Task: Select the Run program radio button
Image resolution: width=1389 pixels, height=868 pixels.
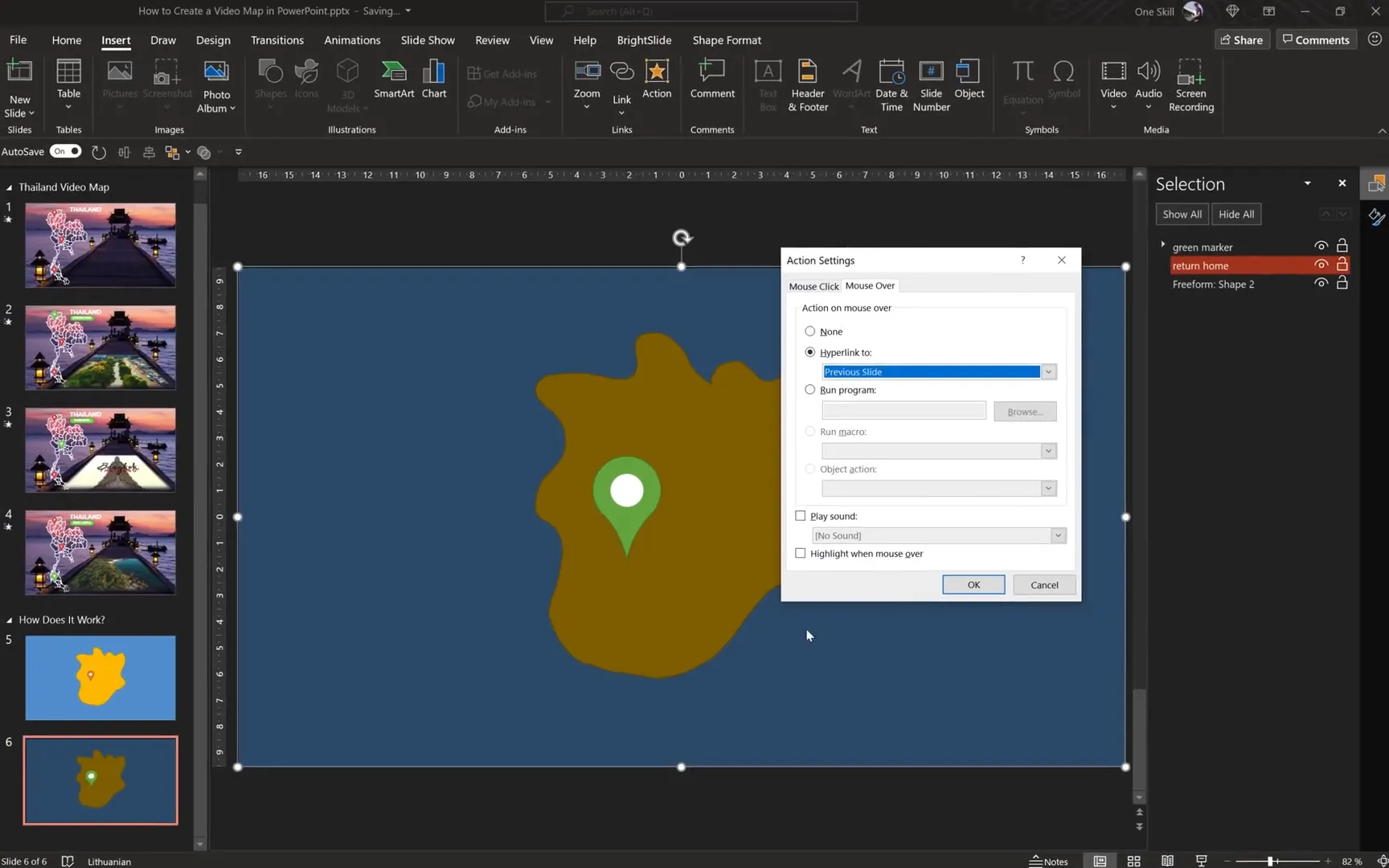Action: [809, 389]
